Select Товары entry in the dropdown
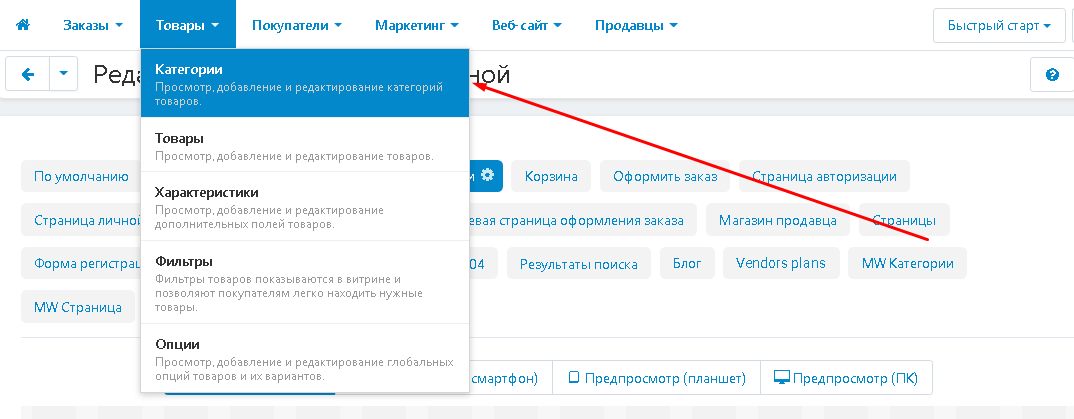 305,144
